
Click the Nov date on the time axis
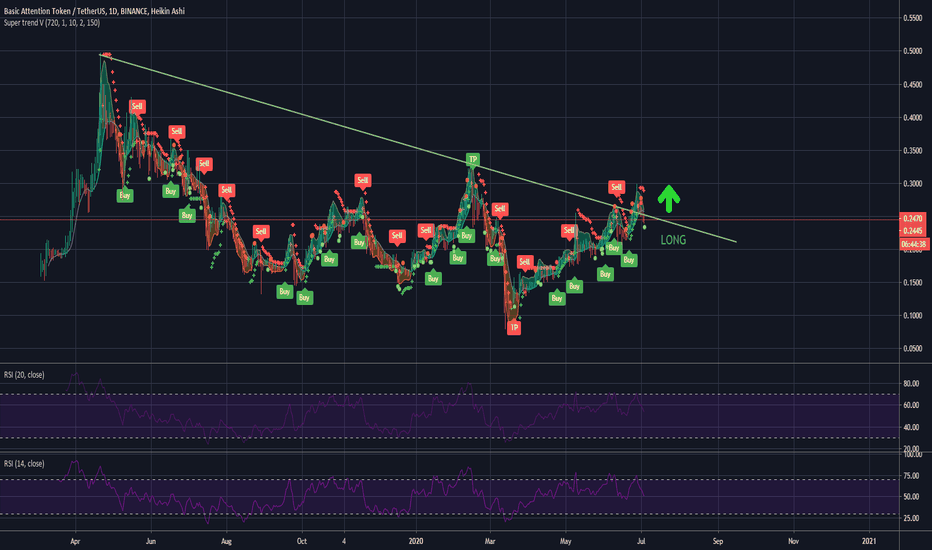coord(793,541)
